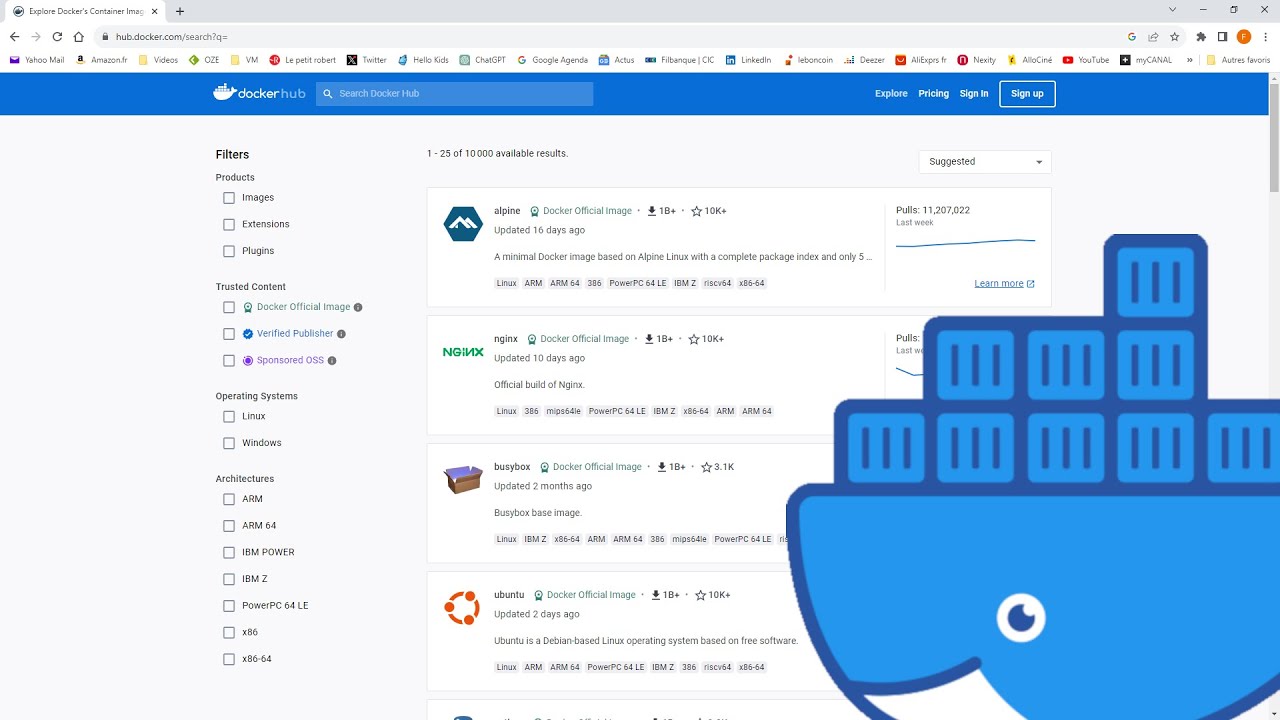The width and height of the screenshot is (1280, 720).
Task: Click Sign In in the header
Action: [974, 94]
